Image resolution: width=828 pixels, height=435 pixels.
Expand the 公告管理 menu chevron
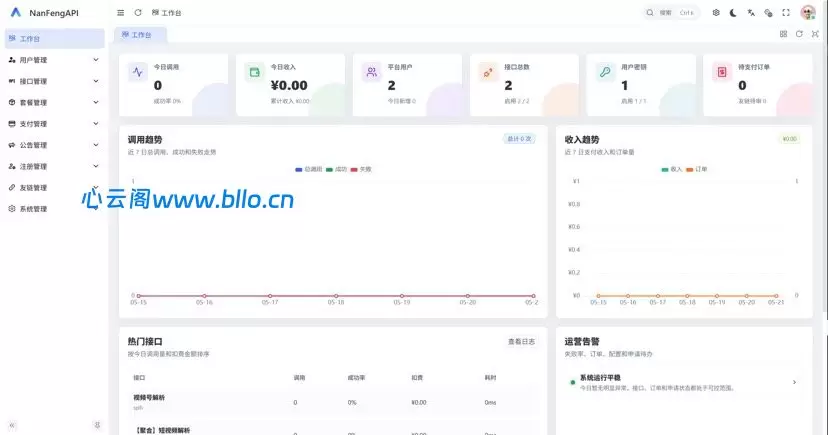pyautogui.click(x=96, y=145)
